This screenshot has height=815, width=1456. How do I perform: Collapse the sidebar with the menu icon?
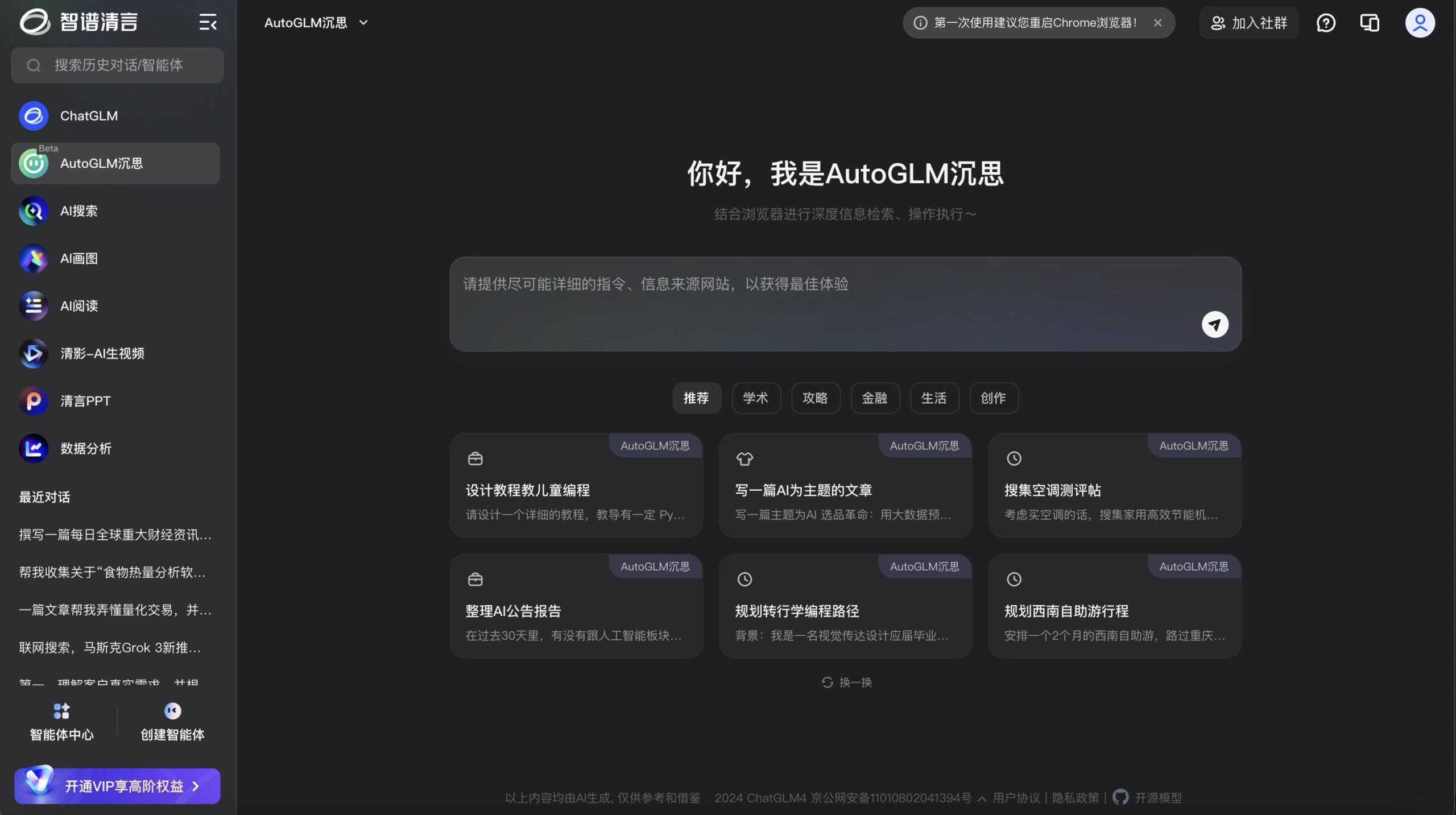(208, 23)
